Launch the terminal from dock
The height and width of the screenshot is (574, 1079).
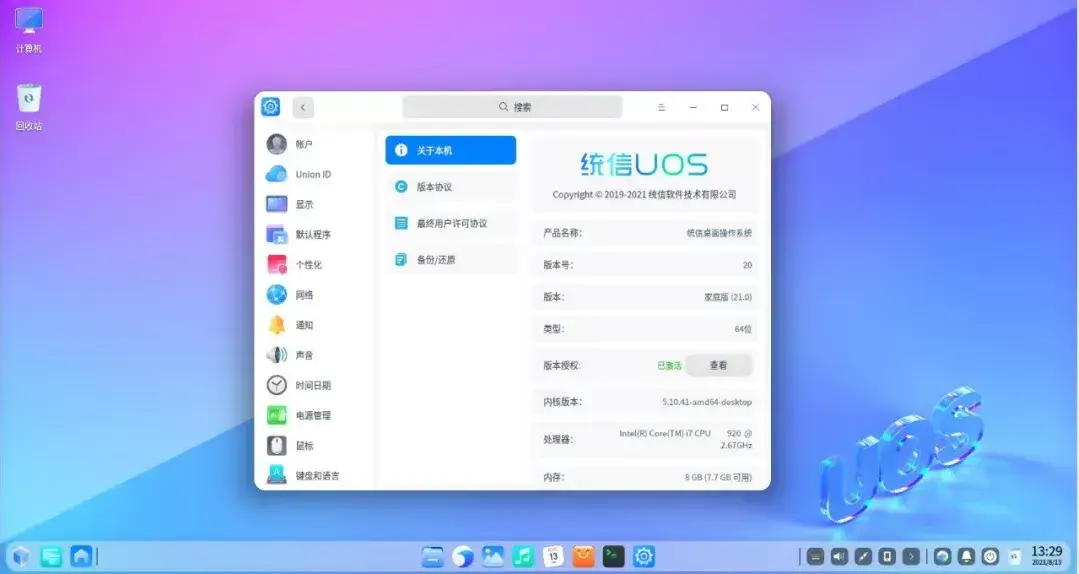[613, 556]
